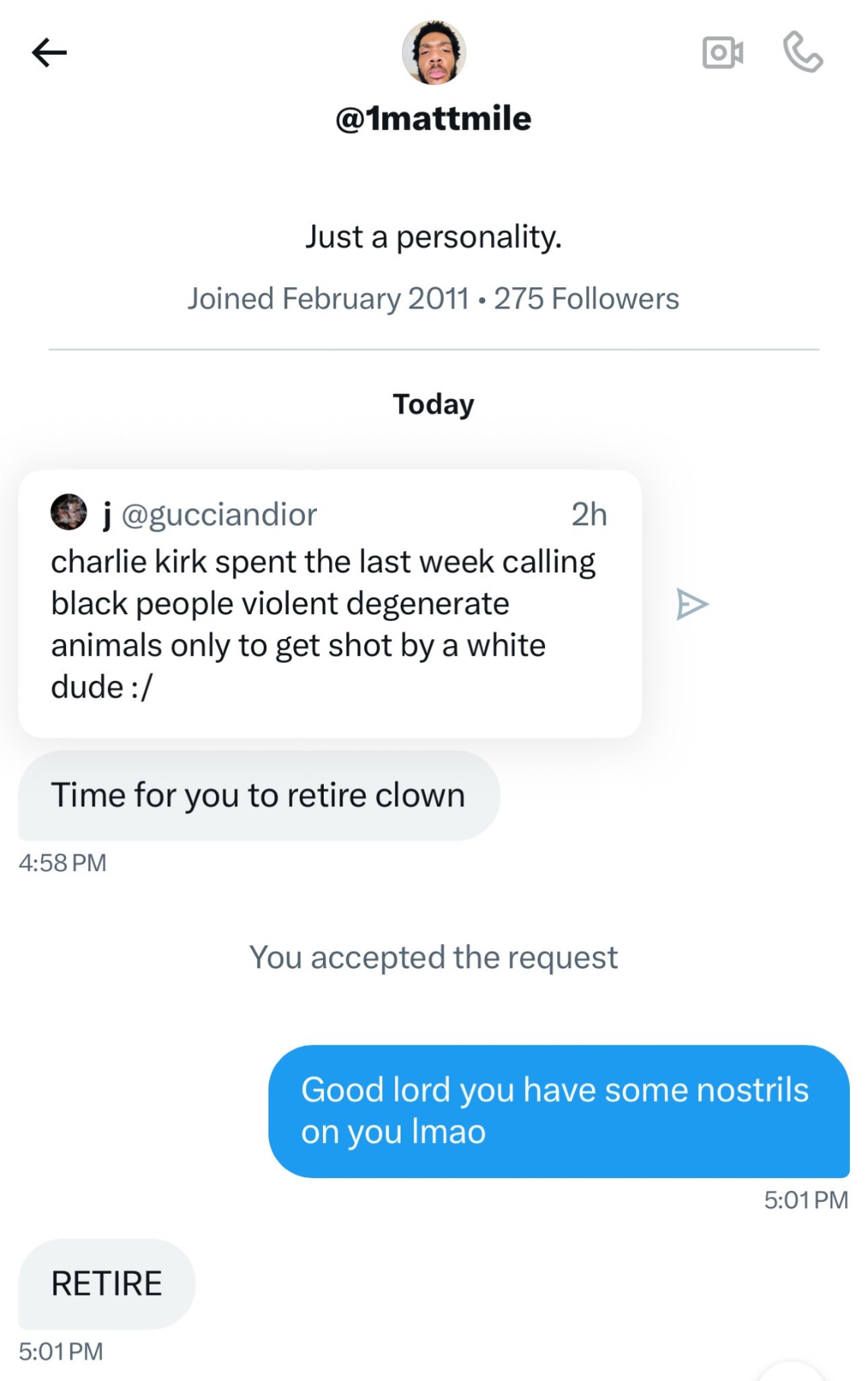Screen dimensions: 868x1381
Task: Open the profile picture at top
Action: pos(434,52)
